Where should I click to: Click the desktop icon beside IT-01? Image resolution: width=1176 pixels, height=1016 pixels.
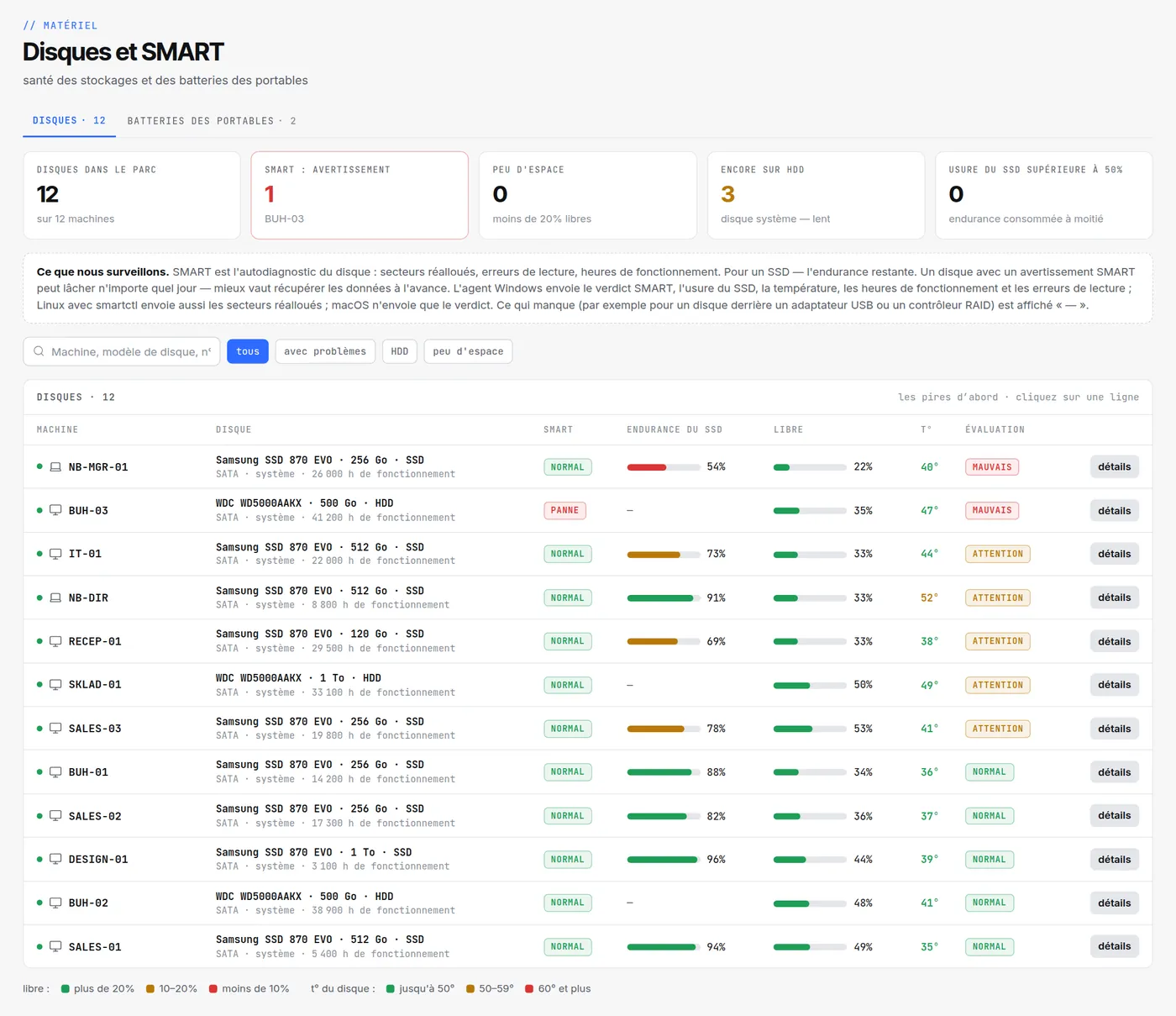pyautogui.click(x=55, y=554)
